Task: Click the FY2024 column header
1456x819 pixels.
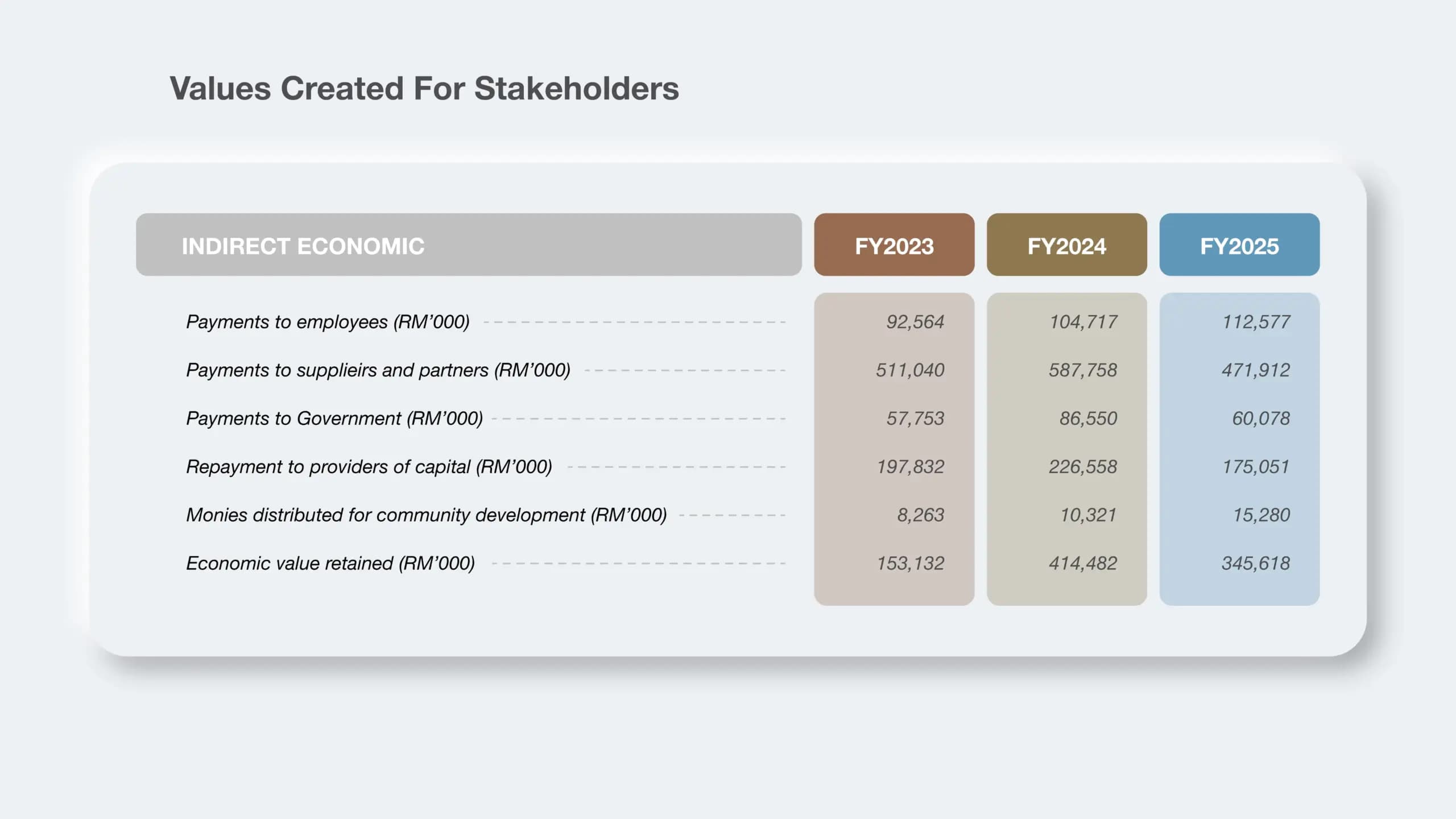Action: 1067,245
